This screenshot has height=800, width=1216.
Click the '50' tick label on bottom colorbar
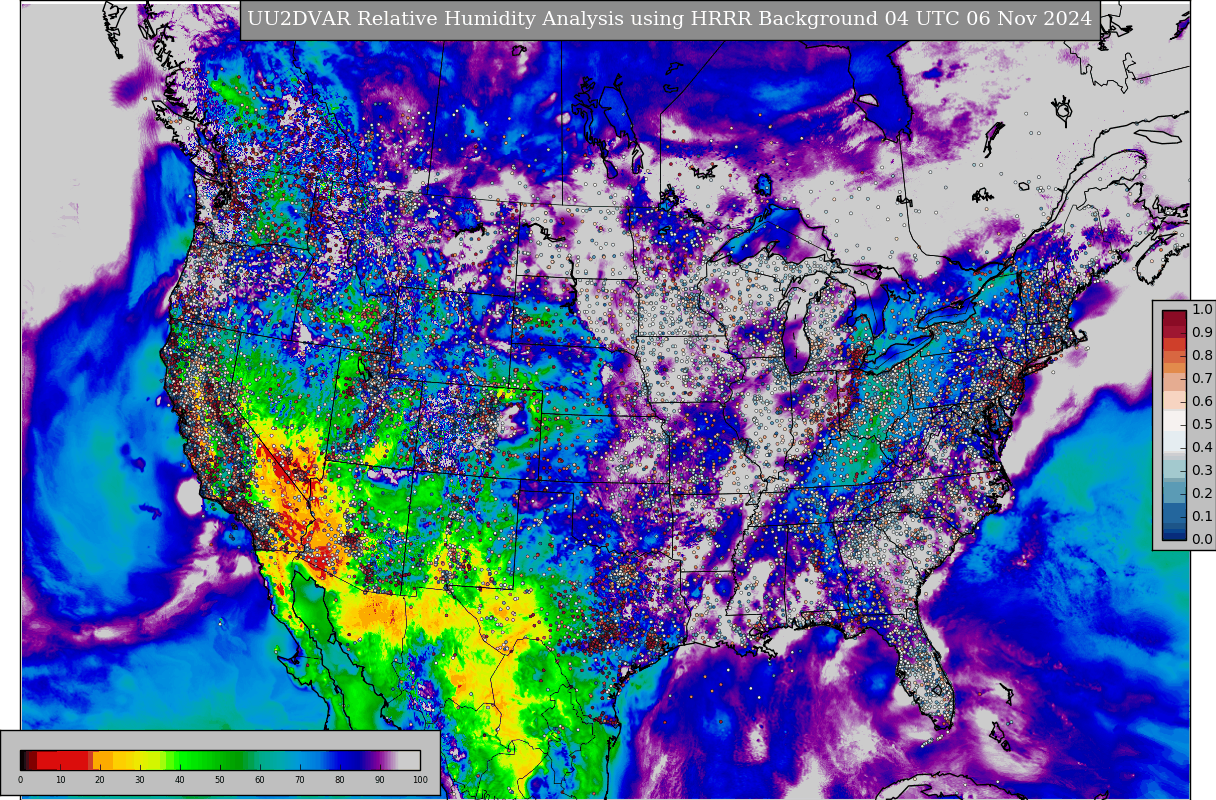(x=220, y=779)
